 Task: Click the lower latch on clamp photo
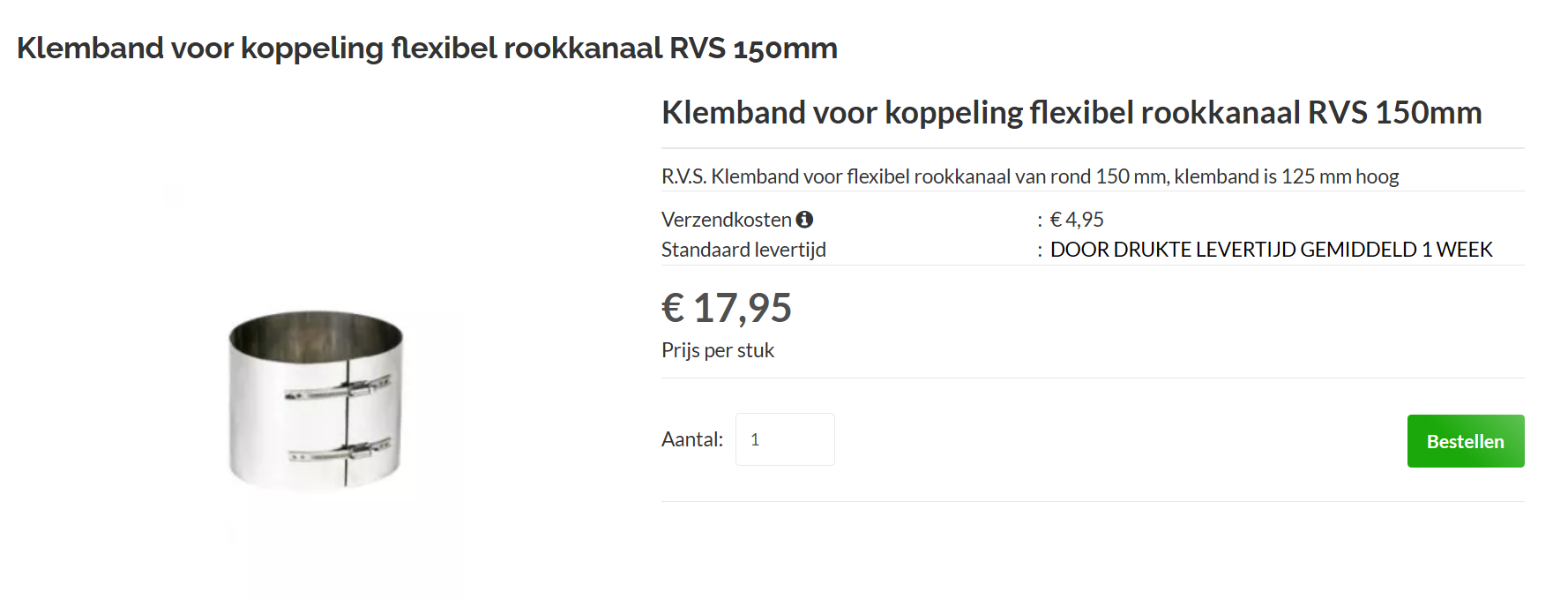[x=342, y=452]
